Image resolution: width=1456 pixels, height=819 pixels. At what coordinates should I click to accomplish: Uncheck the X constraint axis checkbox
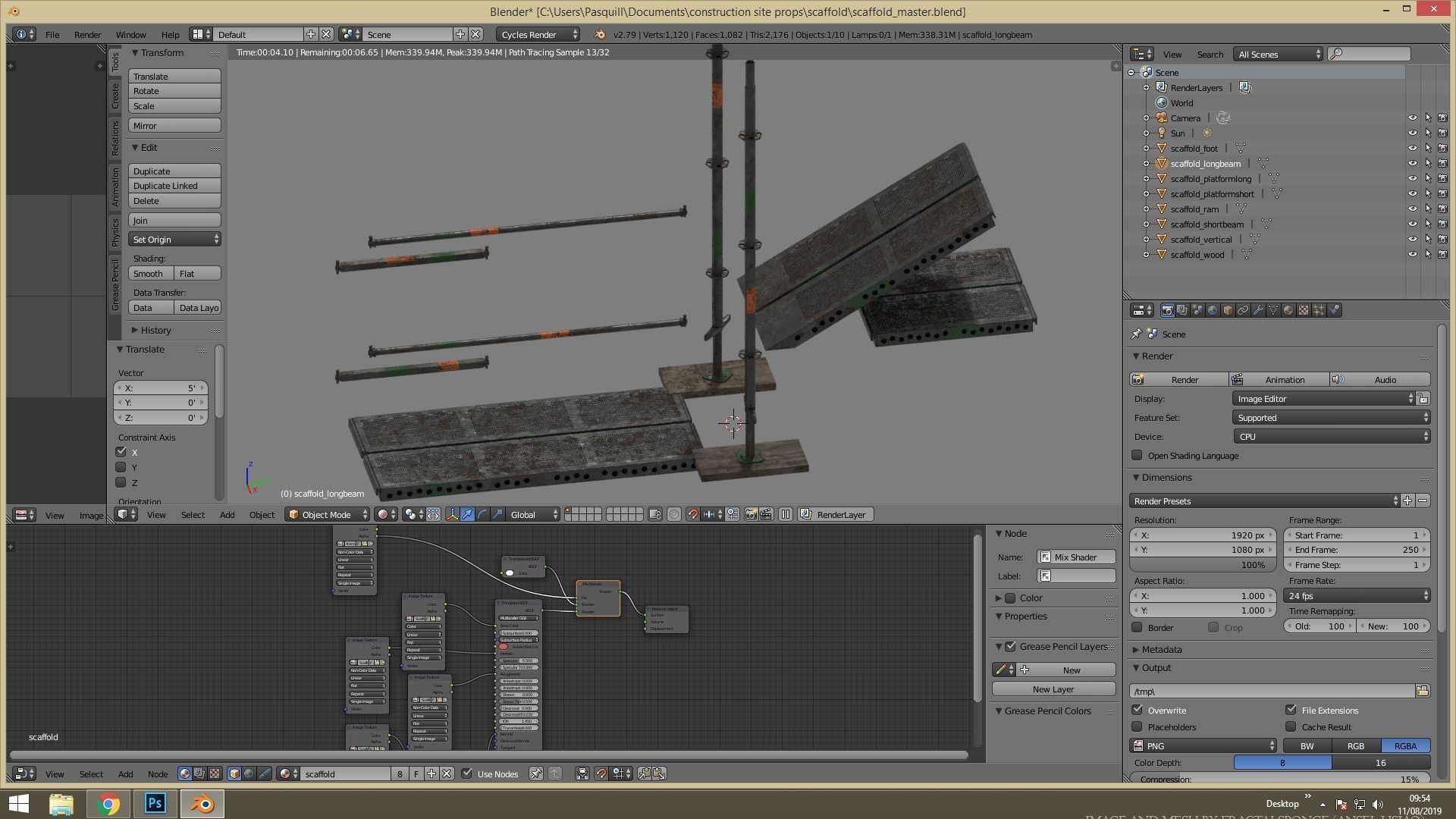click(121, 452)
